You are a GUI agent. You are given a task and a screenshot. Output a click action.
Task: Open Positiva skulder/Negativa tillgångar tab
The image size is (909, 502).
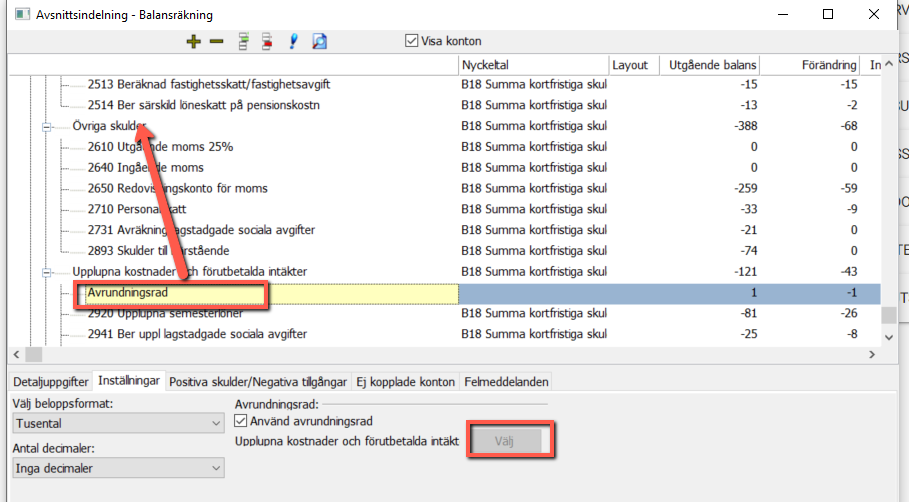(258, 382)
